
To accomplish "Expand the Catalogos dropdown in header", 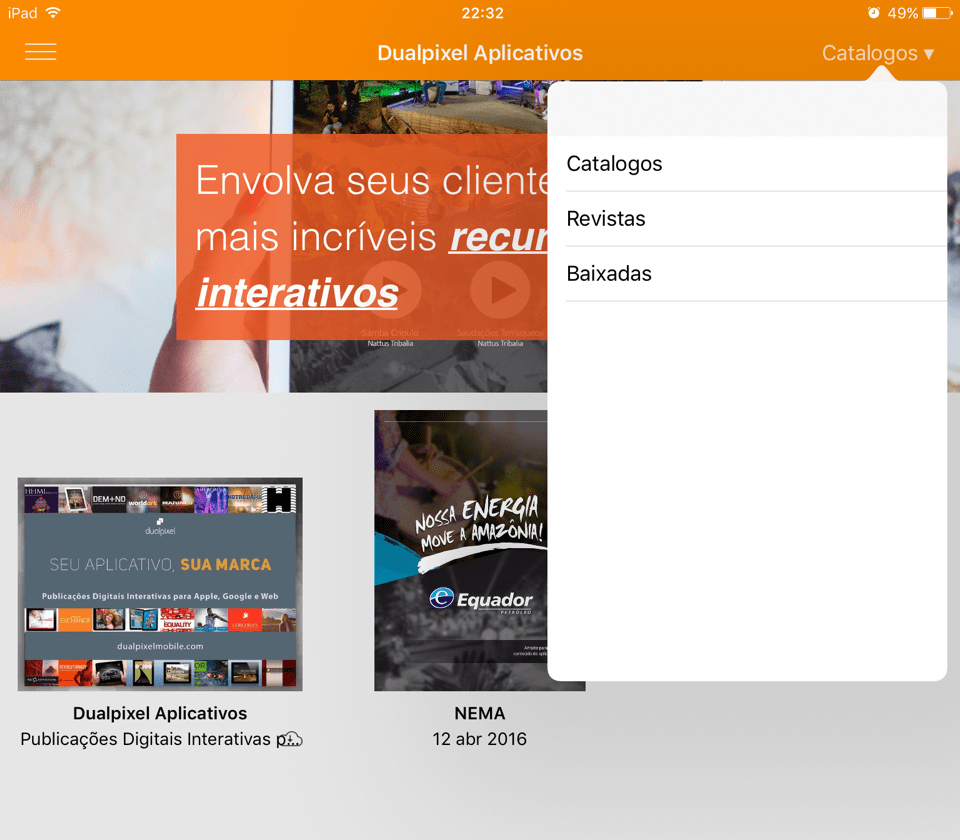I will [x=877, y=53].
